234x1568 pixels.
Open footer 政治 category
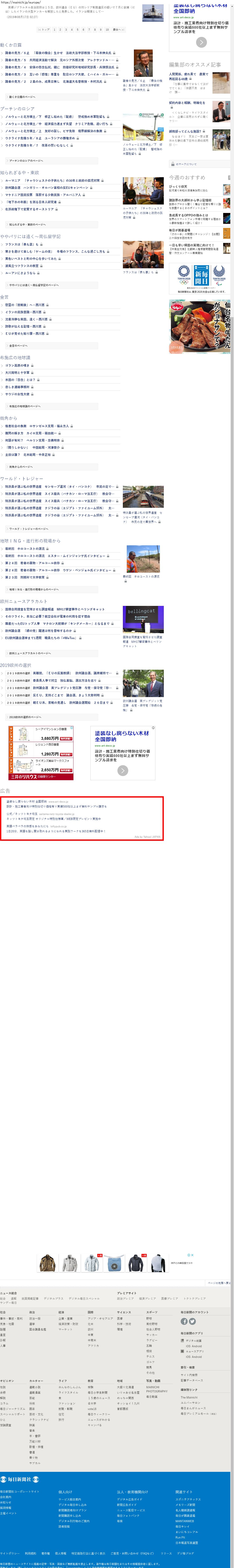click(x=32, y=1312)
